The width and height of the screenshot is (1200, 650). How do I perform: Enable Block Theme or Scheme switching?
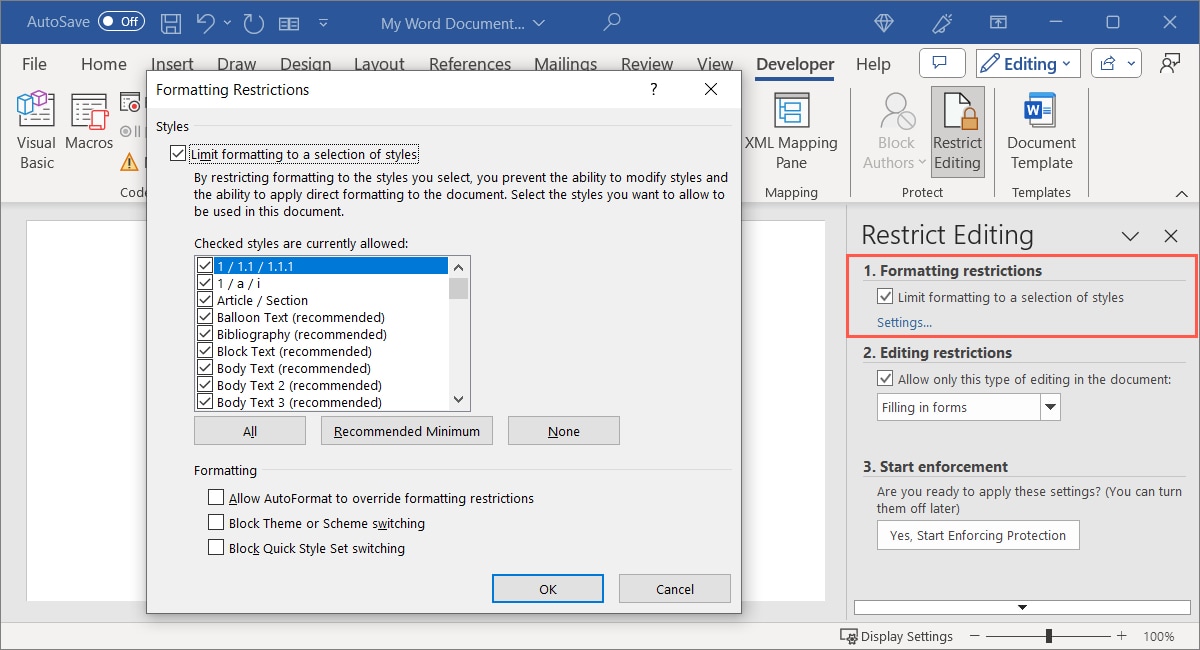(216, 523)
